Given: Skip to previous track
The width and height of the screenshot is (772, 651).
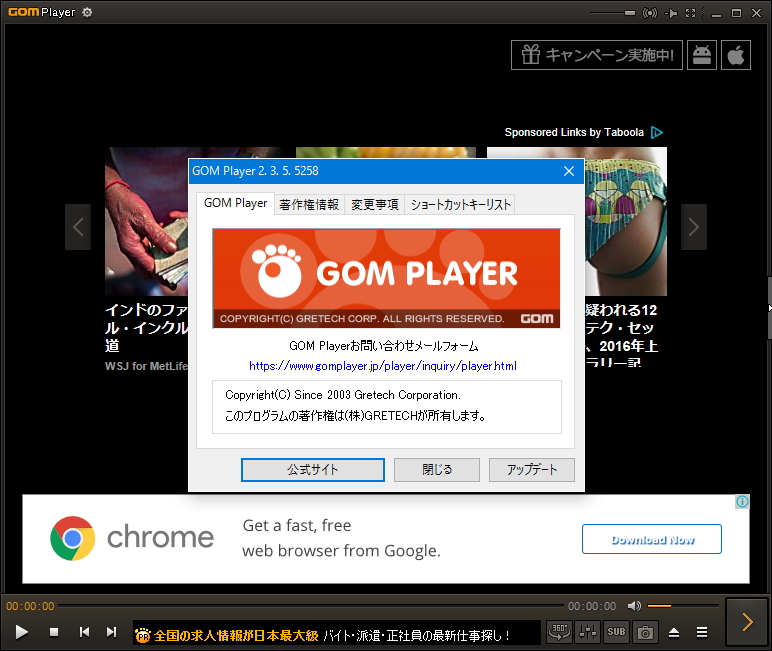Looking at the screenshot, I should [x=84, y=632].
